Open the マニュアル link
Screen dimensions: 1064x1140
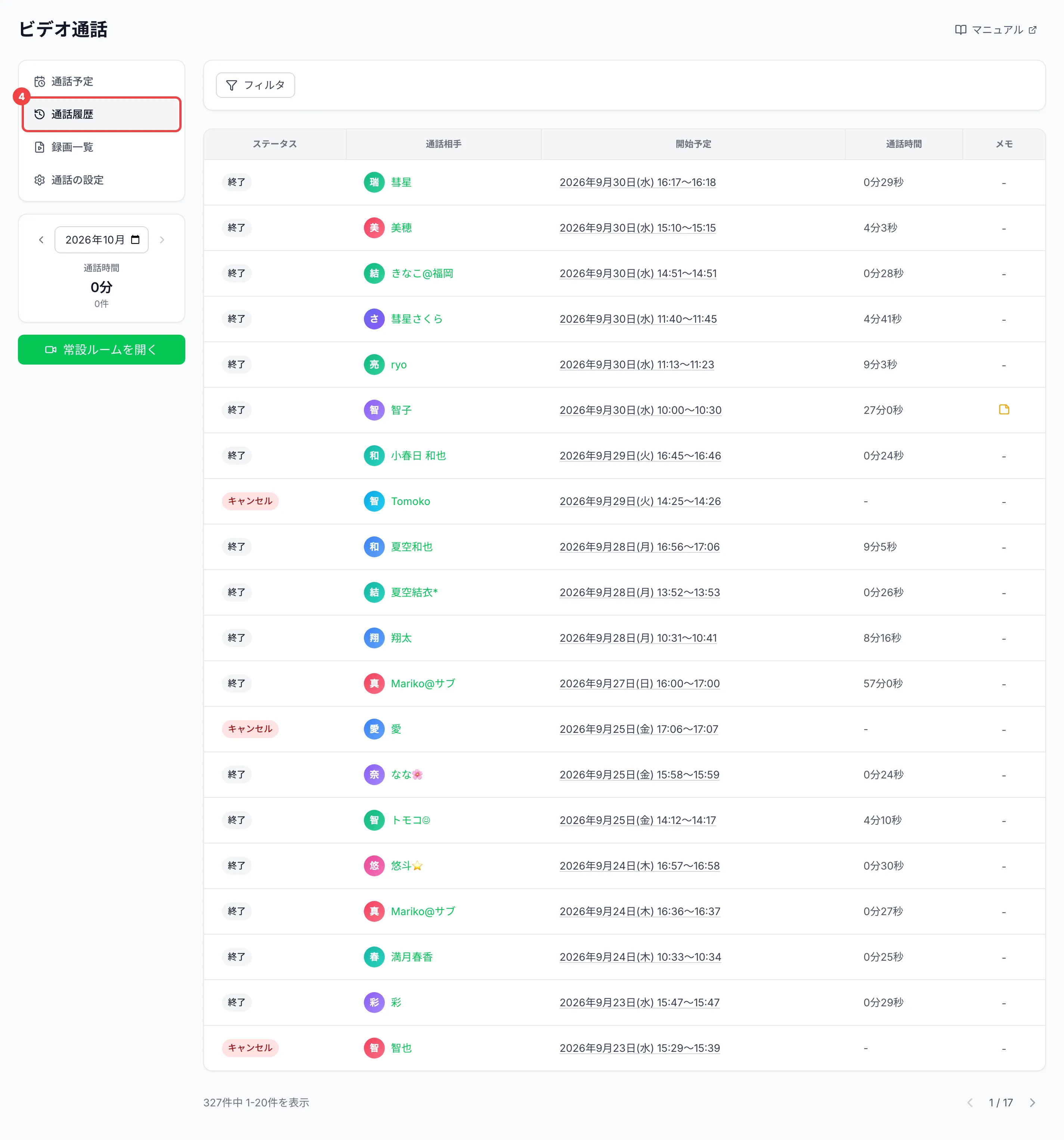[996, 30]
